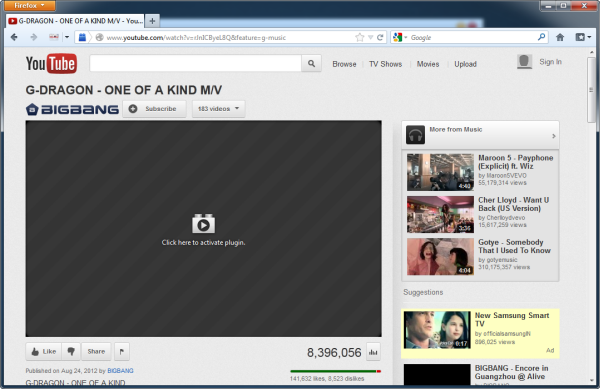Screen dimensions: 600x389
Task: Open Maroon 5 - Payphone title link
Action: [x=515, y=162]
